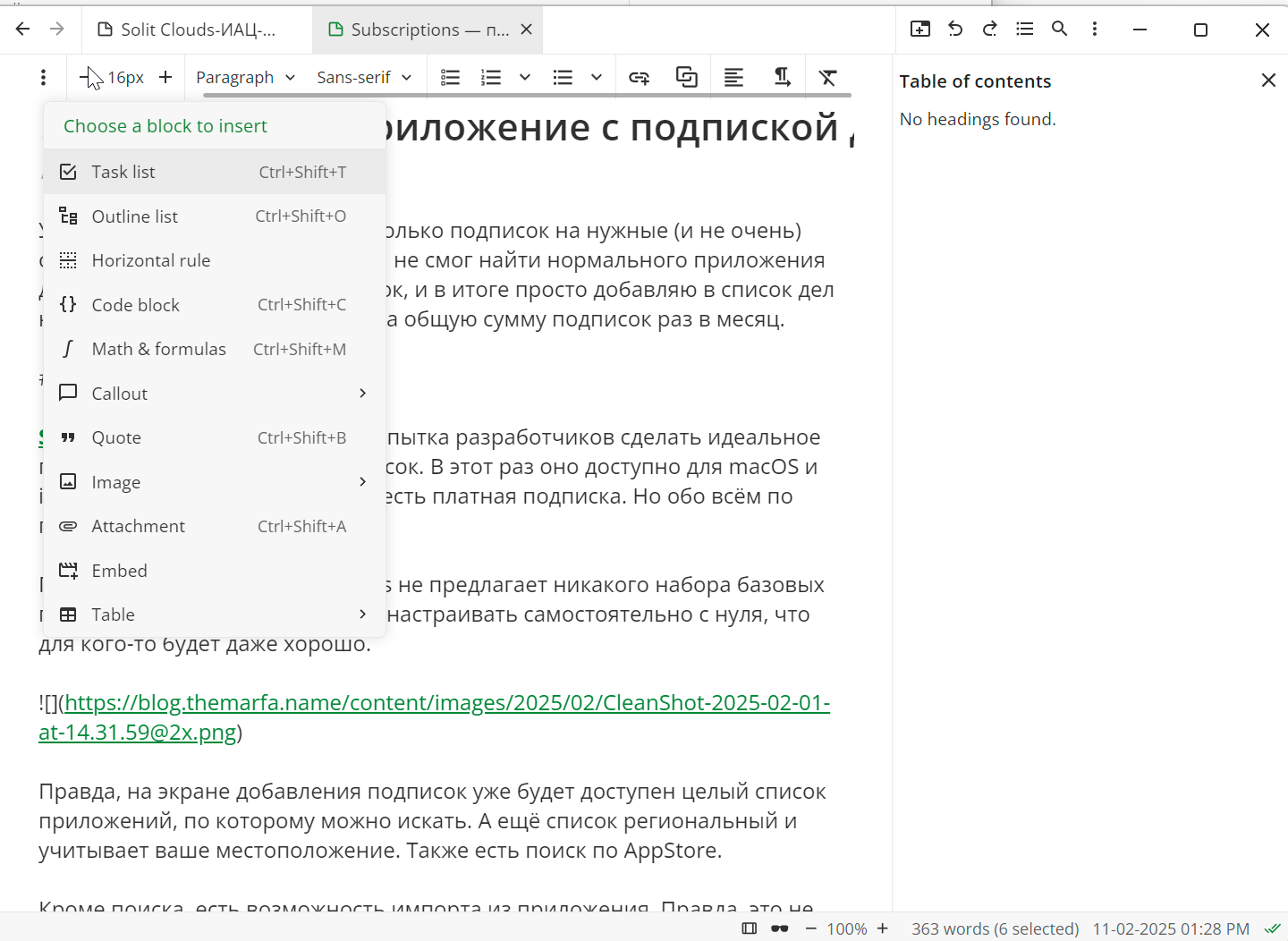Screen dimensions: 1288x941
Task: Click the green saved checkmark icon
Action: (x=1272, y=928)
